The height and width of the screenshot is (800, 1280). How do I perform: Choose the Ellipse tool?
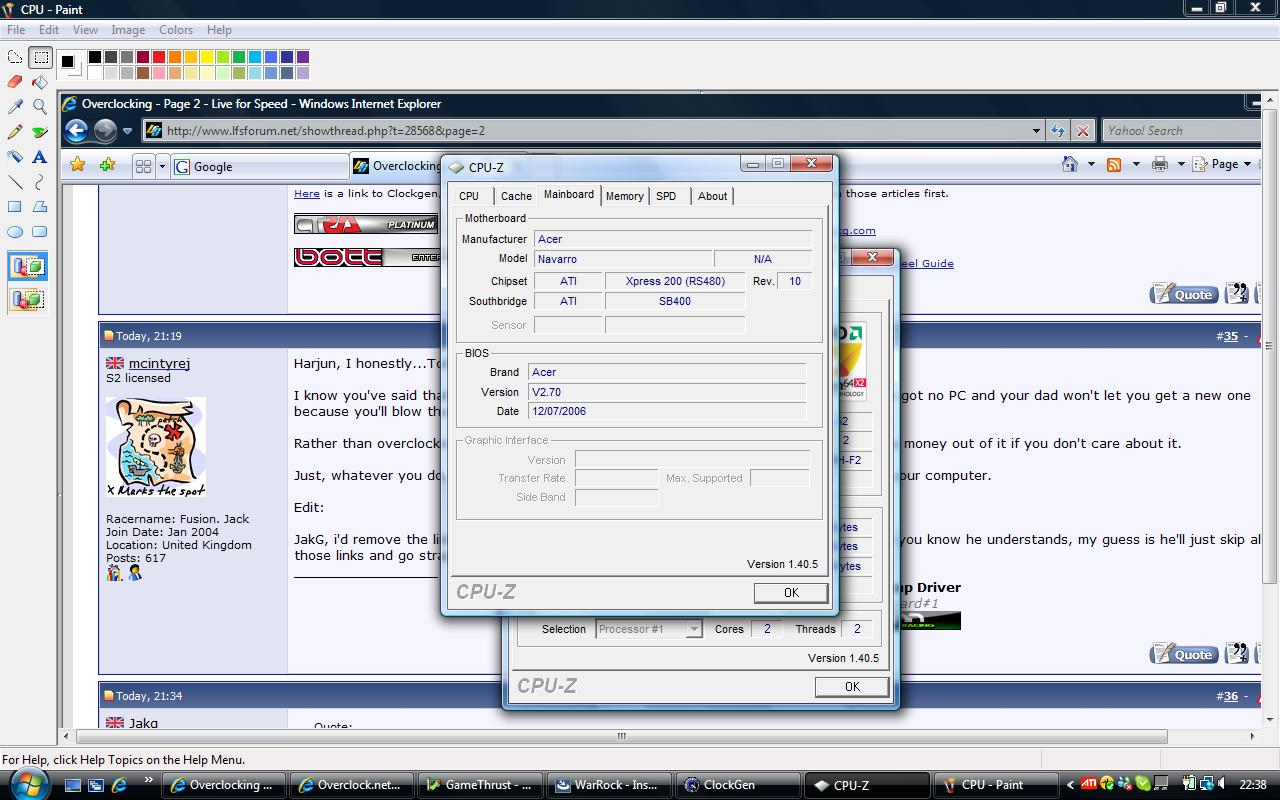click(x=15, y=232)
